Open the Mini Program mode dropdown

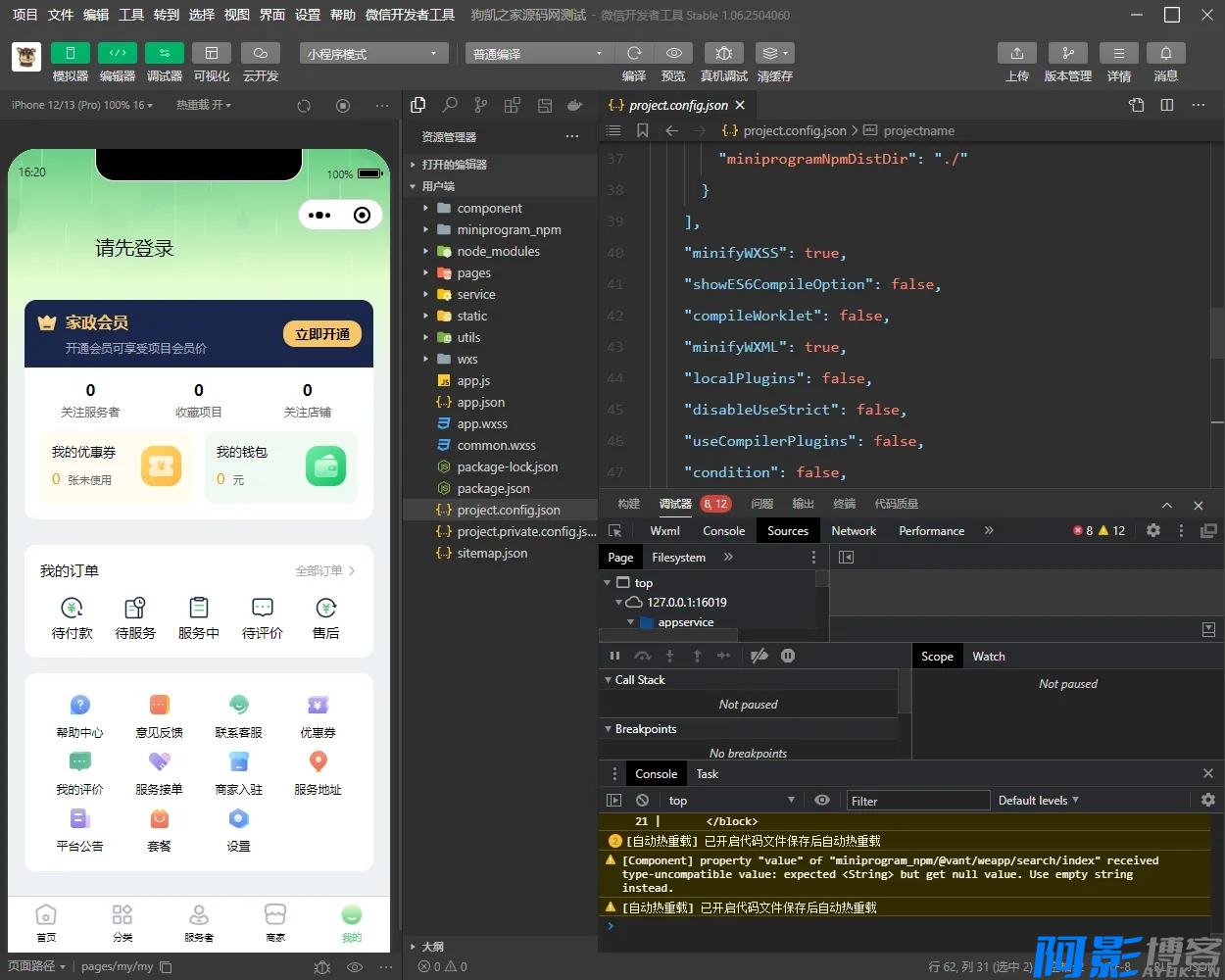(x=373, y=54)
